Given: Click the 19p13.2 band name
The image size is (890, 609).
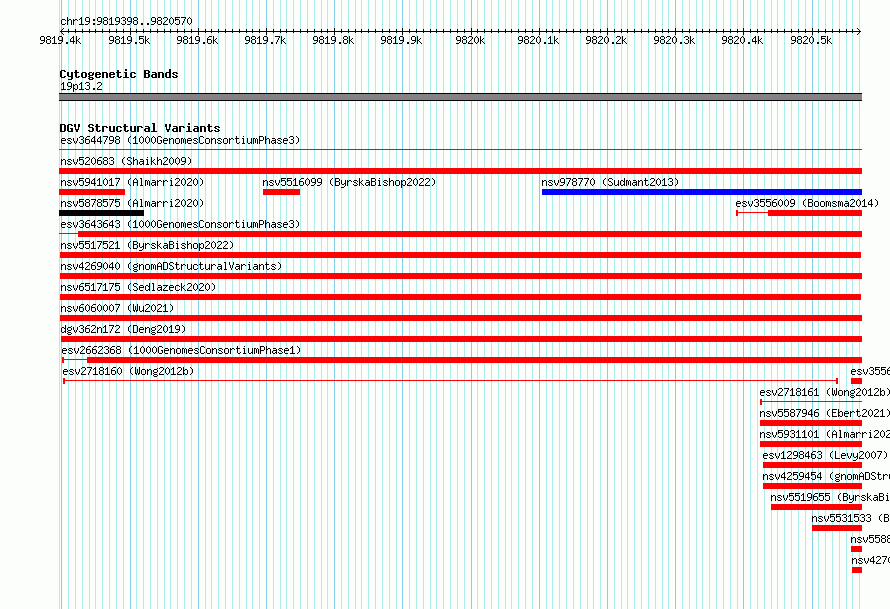Looking at the screenshot, I should coord(81,86).
